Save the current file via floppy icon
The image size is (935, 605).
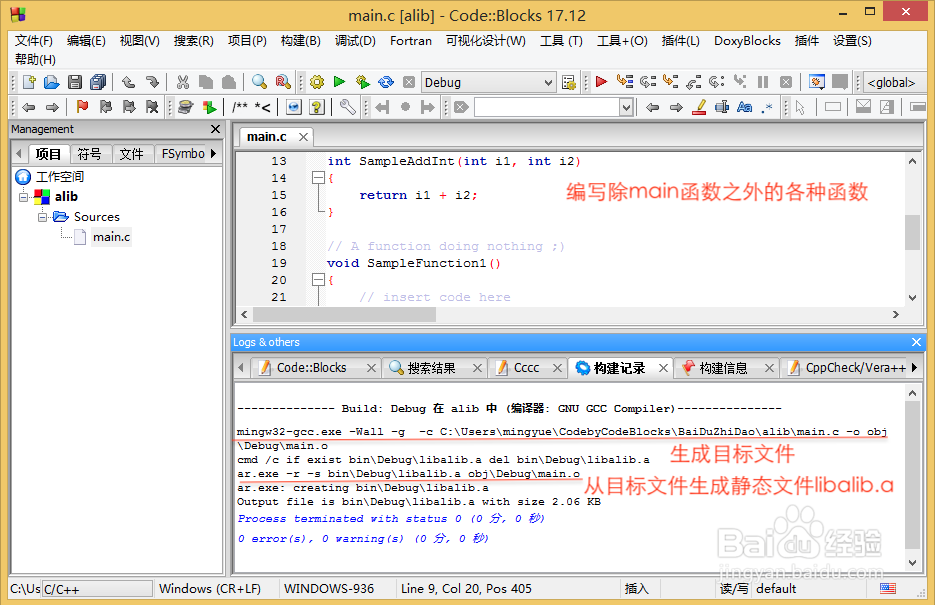(75, 82)
